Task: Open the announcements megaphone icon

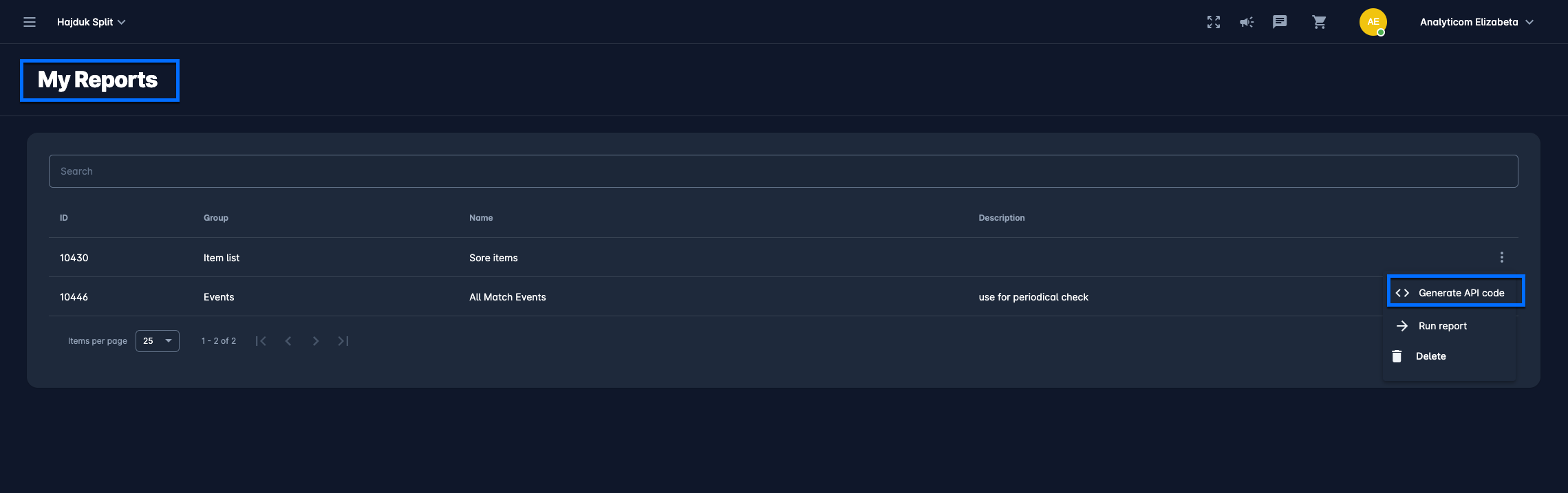Action: coord(1247,22)
